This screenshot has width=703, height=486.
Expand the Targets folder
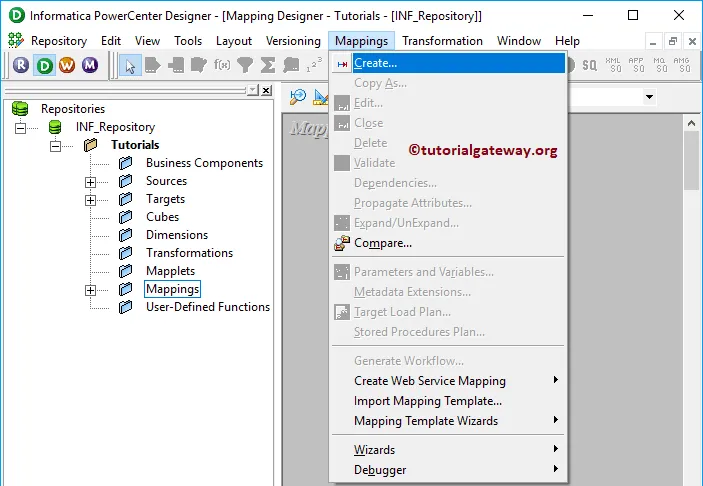coord(90,200)
